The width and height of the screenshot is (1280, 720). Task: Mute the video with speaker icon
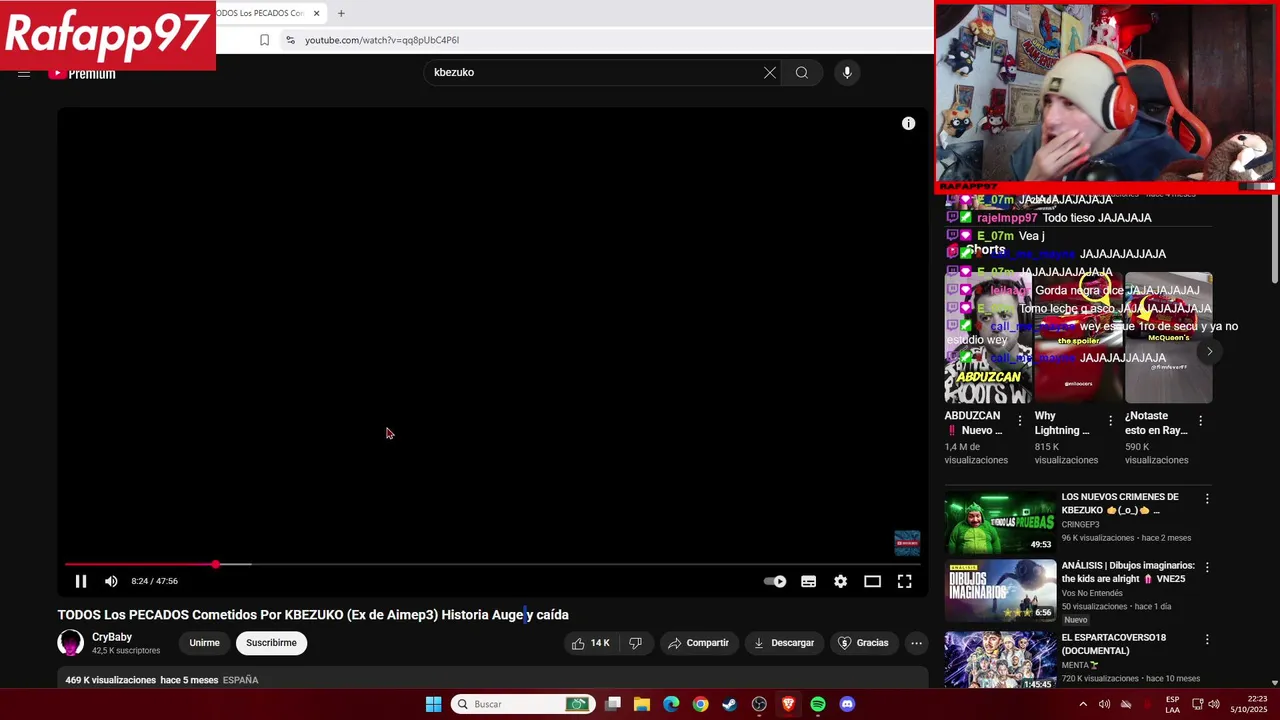[111, 581]
